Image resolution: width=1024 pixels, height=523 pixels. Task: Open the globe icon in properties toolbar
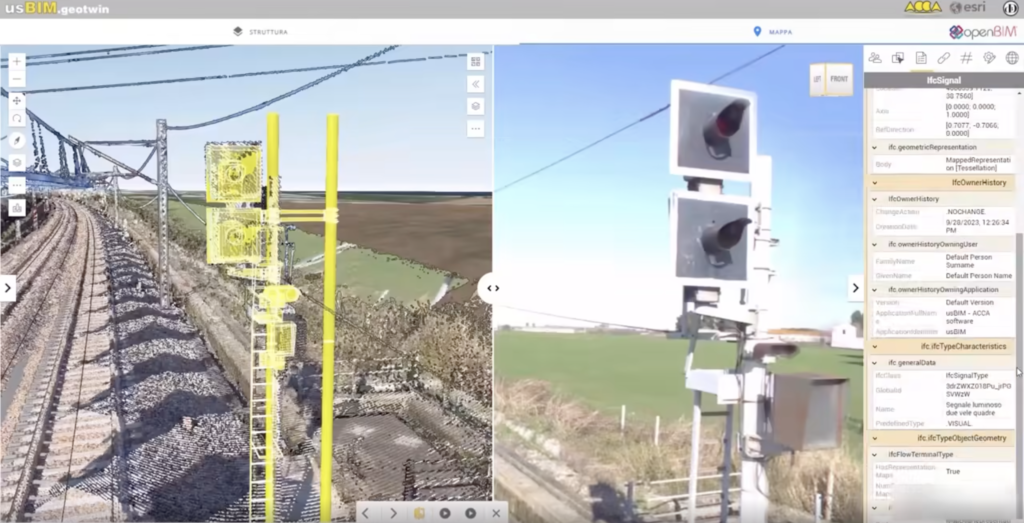1011,58
